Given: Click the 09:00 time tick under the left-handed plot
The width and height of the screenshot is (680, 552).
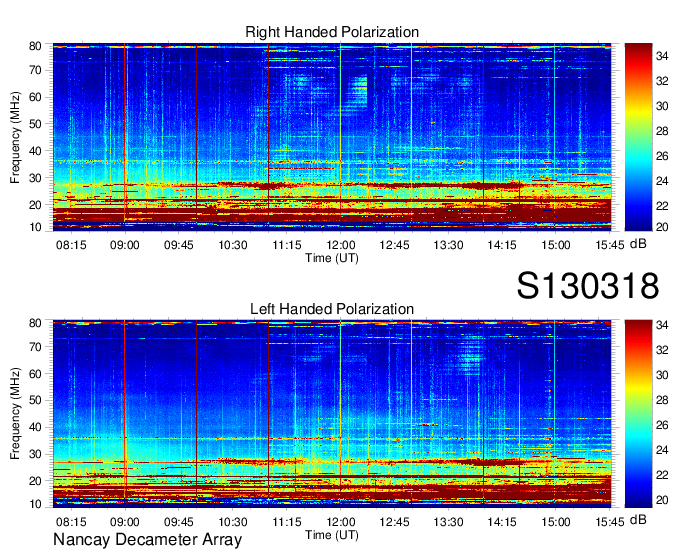Looking at the screenshot, I should coord(125,522).
